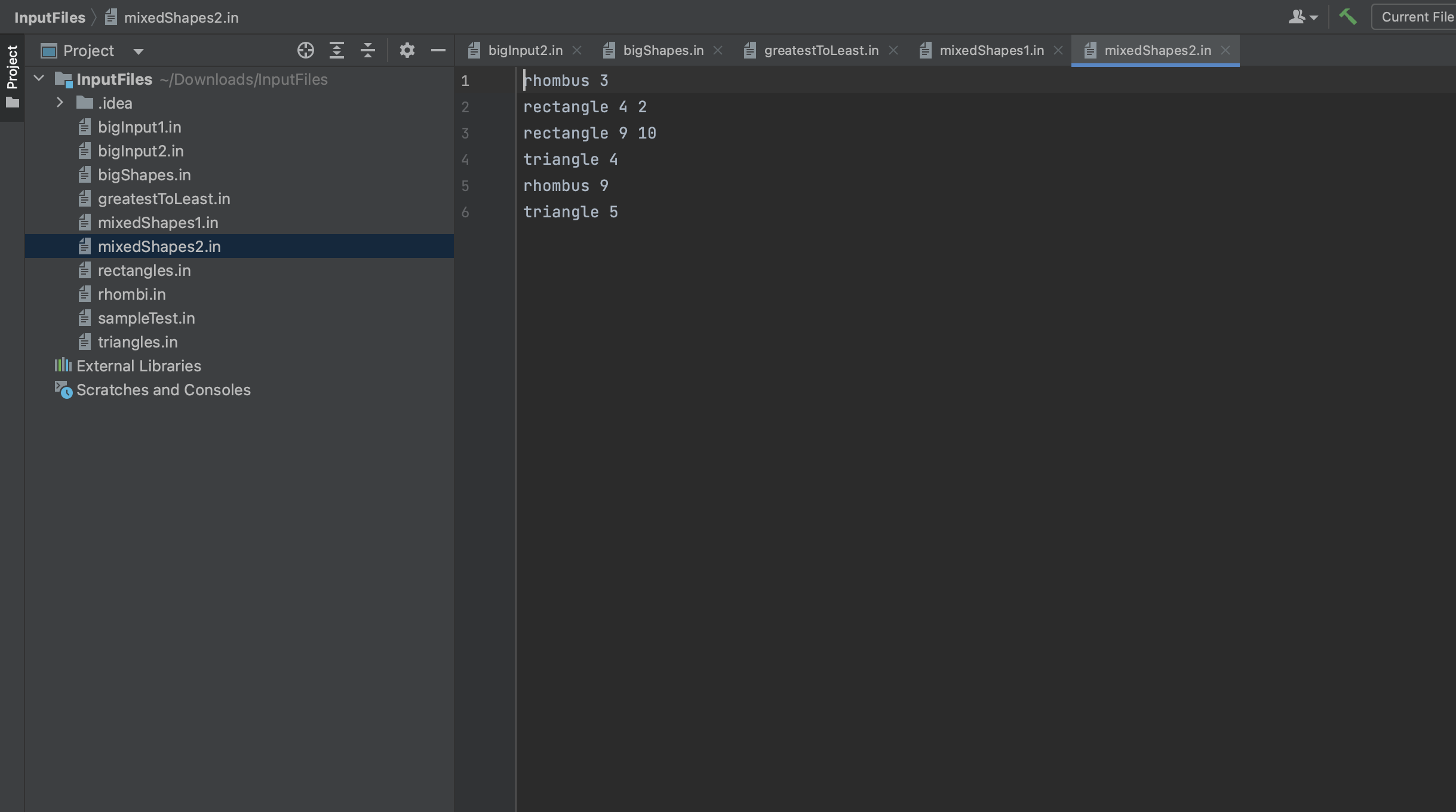1456x812 pixels.
Task: Hide the Project tool window via minus icon
Action: tap(438, 50)
